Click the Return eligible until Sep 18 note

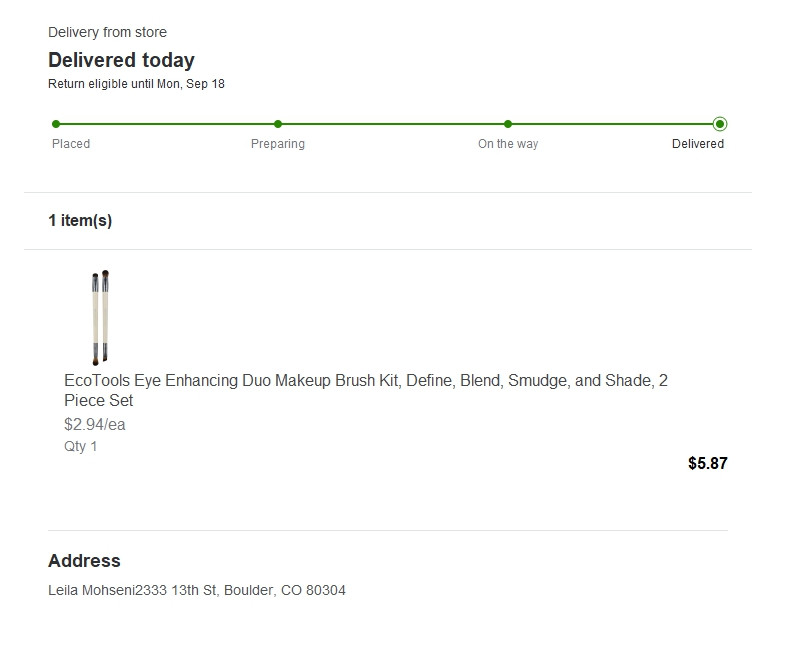click(x=136, y=84)
